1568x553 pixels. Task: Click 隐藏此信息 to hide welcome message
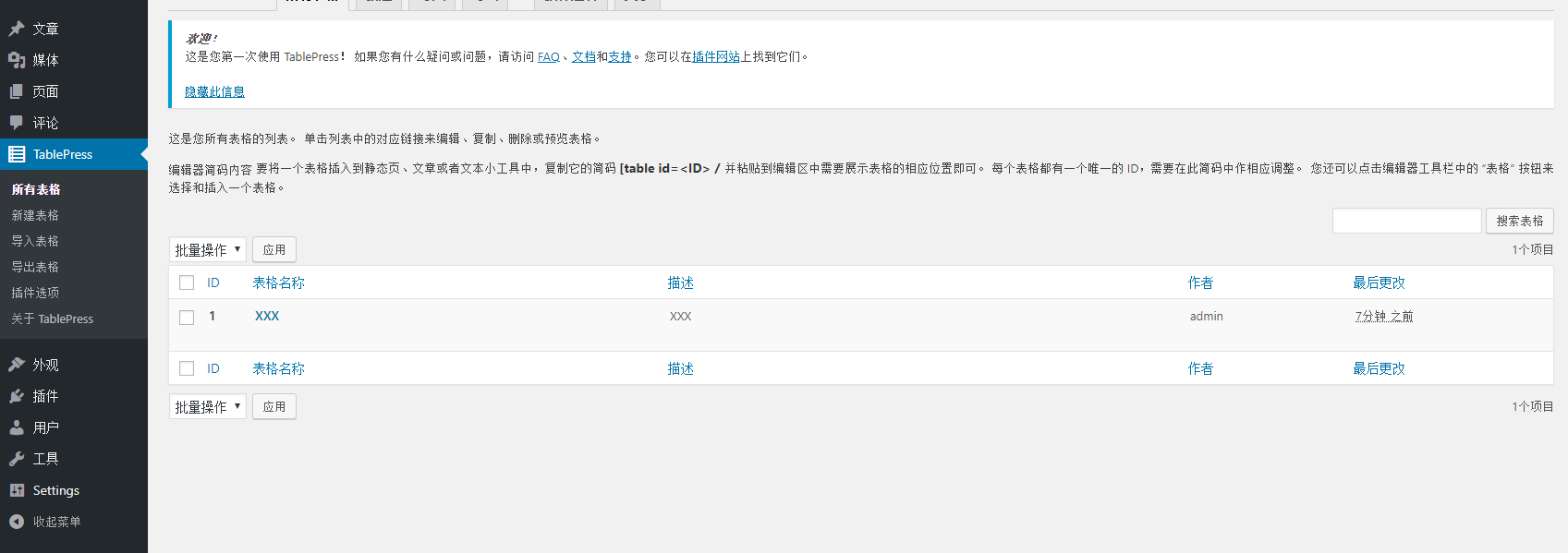coord(214,91)
